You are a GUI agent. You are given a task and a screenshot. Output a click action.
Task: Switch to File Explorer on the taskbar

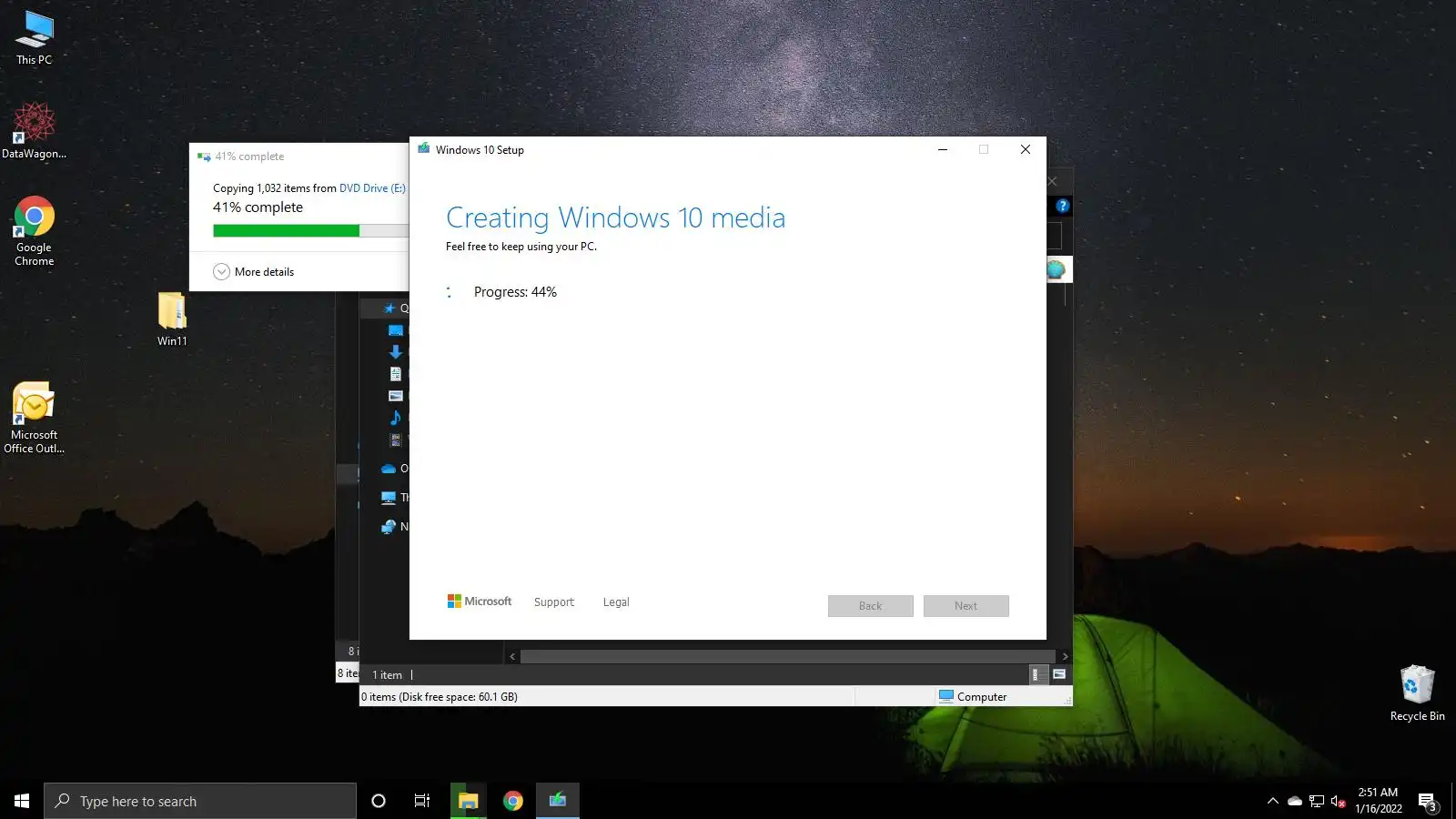469,801
